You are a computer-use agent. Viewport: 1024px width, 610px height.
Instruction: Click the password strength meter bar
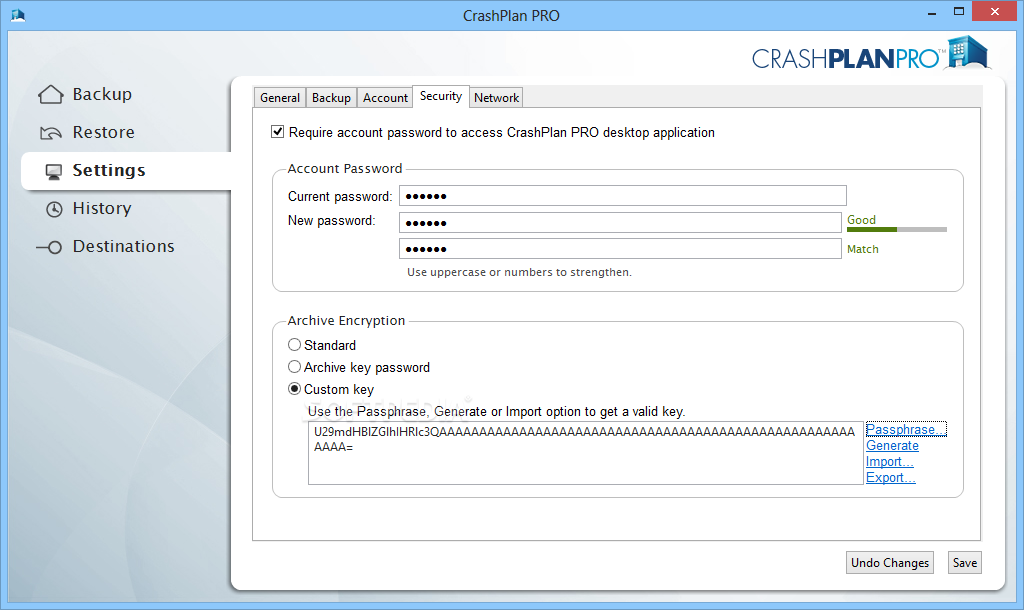click(x=897, y=229)
